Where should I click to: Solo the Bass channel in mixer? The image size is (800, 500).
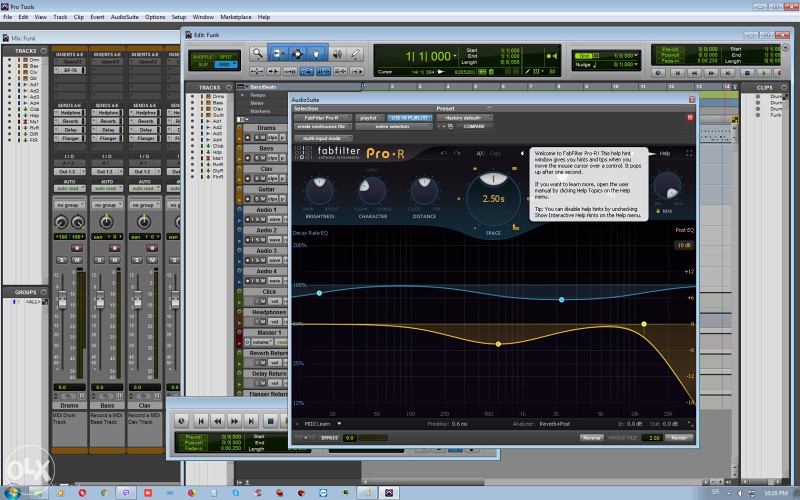click(100, 260)
